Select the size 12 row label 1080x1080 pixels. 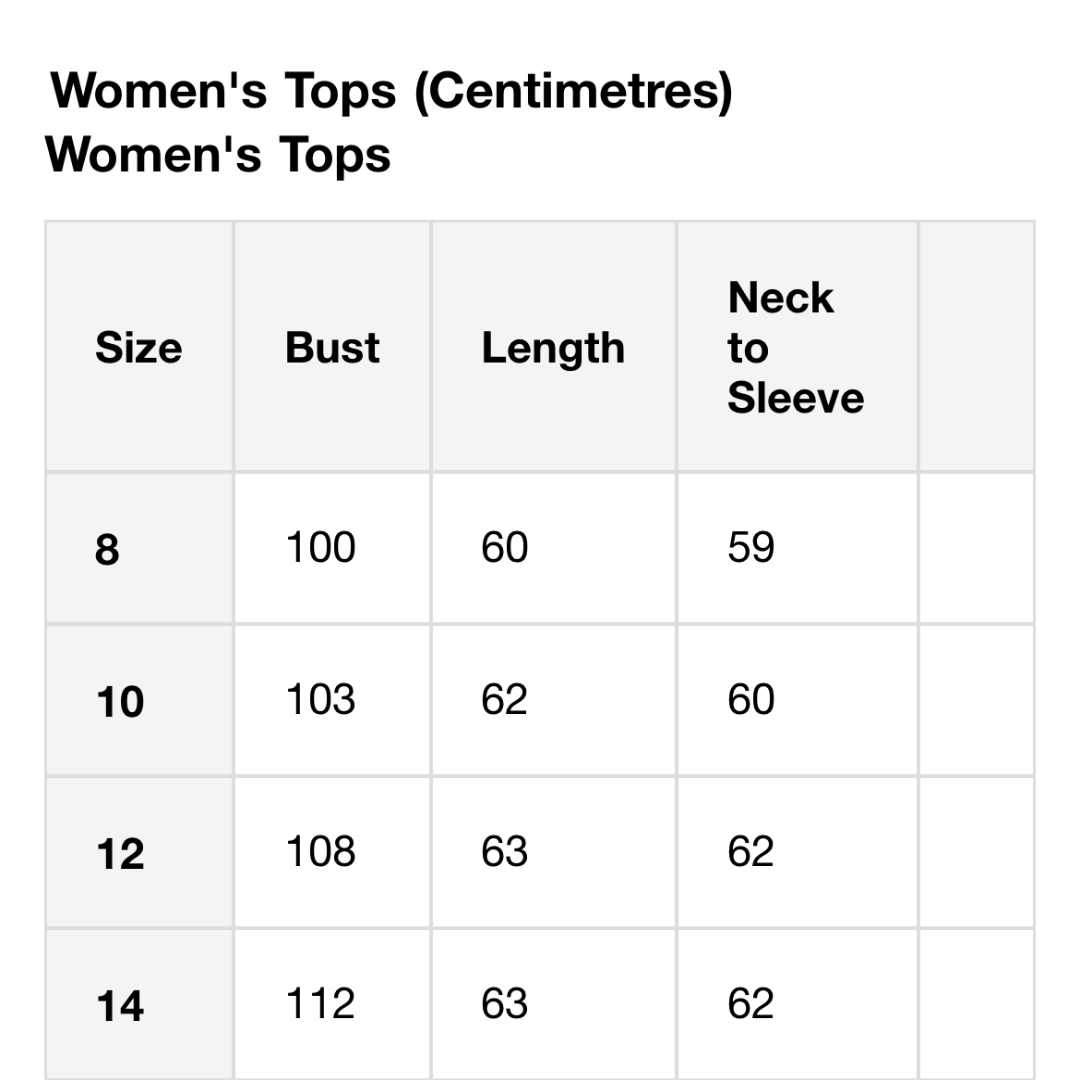120,854
